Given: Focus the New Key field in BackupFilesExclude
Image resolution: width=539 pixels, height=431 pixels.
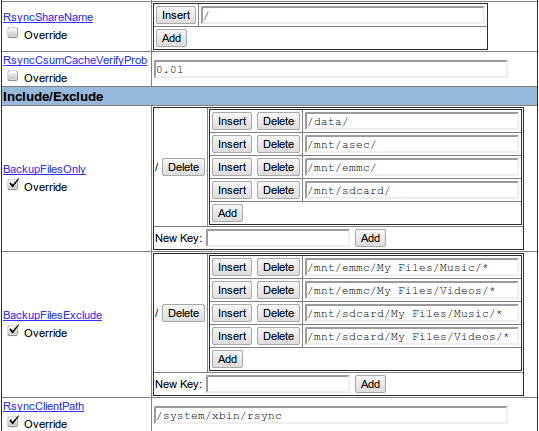Looking at the screenshot, I should click(x=278, y=384).
